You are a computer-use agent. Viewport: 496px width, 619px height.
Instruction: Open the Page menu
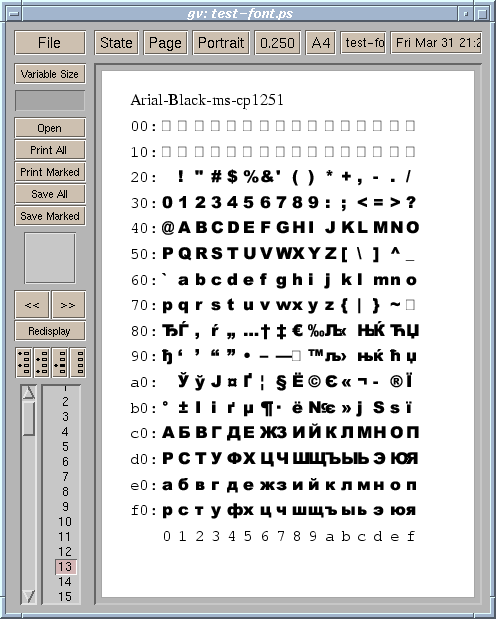(165, 43)
